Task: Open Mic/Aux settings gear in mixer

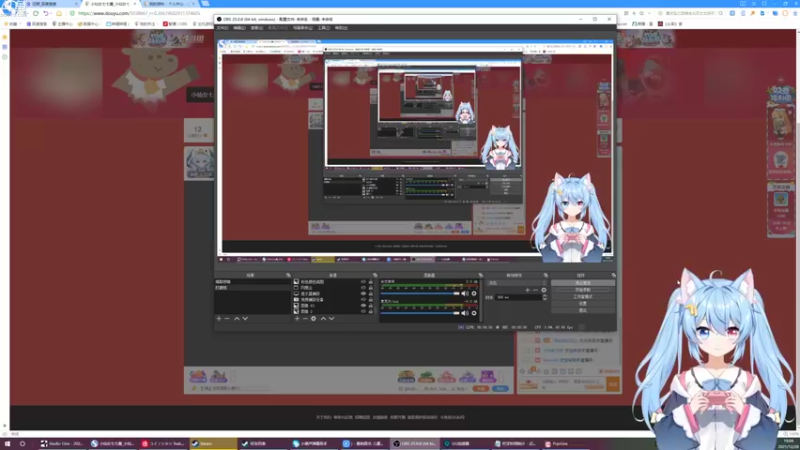Action: tap(474, 313)
